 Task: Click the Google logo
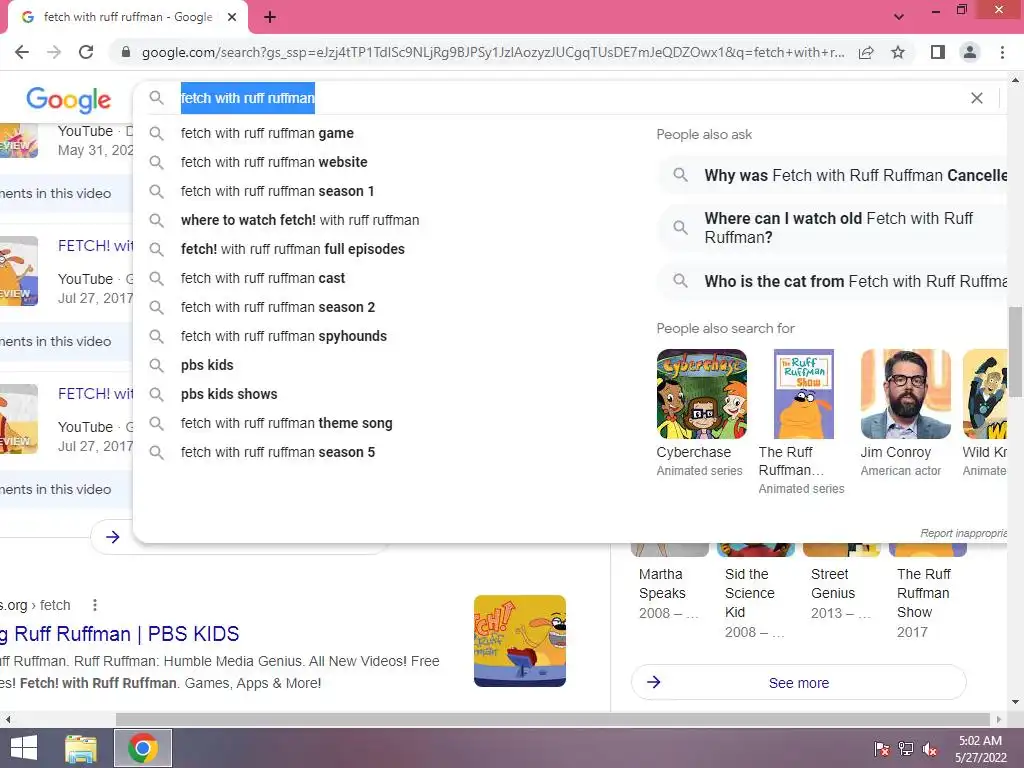click(x=69, y=100)
